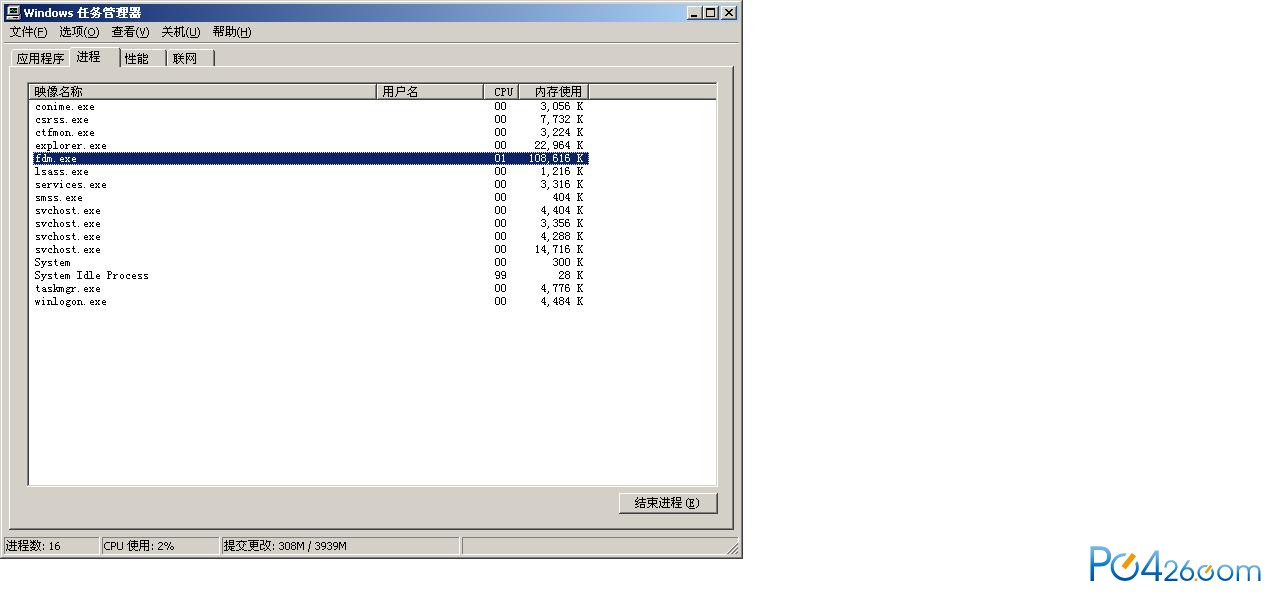
Task: Click the CPU 使用: 2% status entry
Action: pyautogui.click(x=160, y=546)
